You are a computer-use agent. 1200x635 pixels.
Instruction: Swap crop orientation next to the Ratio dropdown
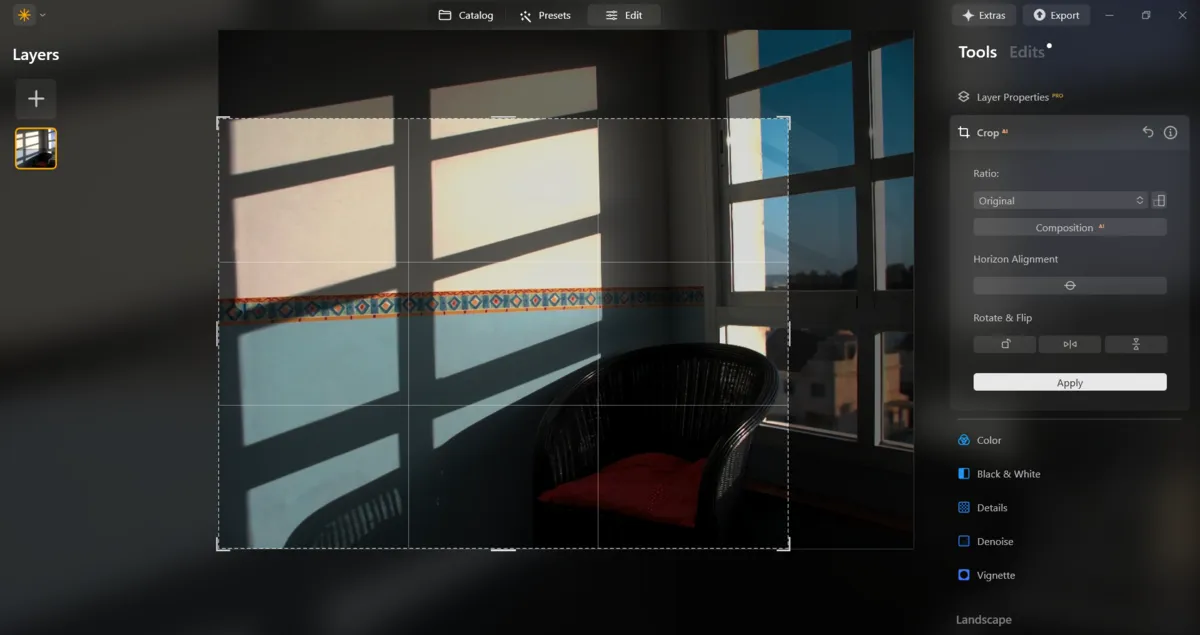pyautogui.click(x=1160, y=200)
